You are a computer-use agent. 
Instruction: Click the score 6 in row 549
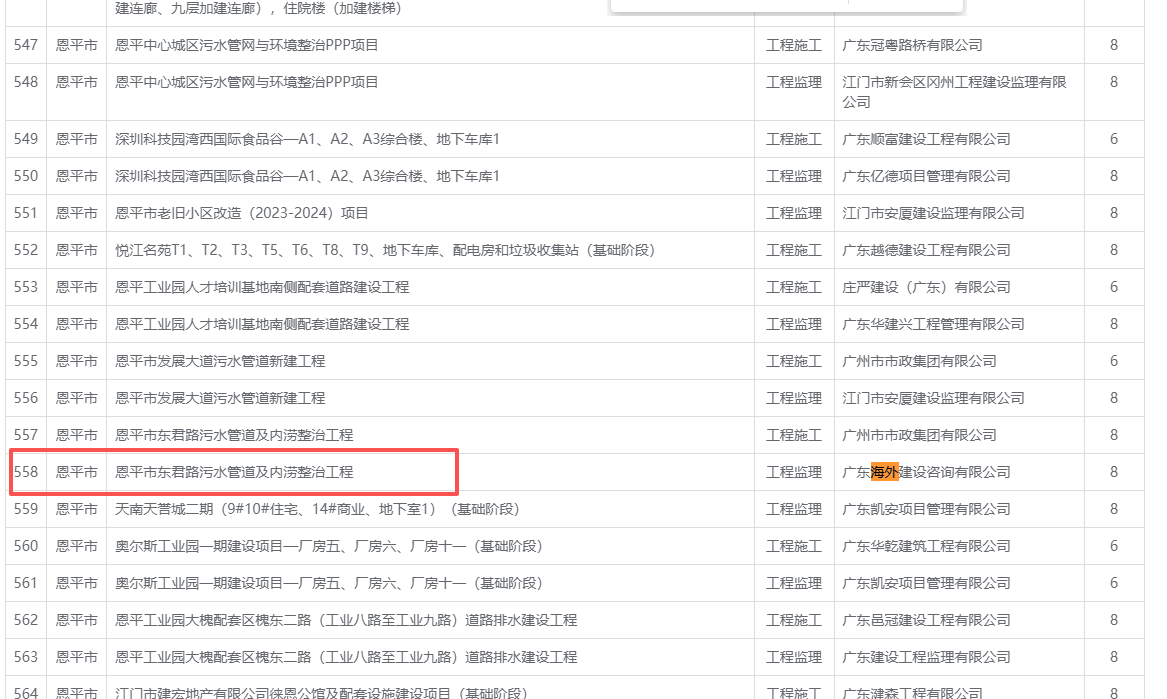tap(1113, 139)
